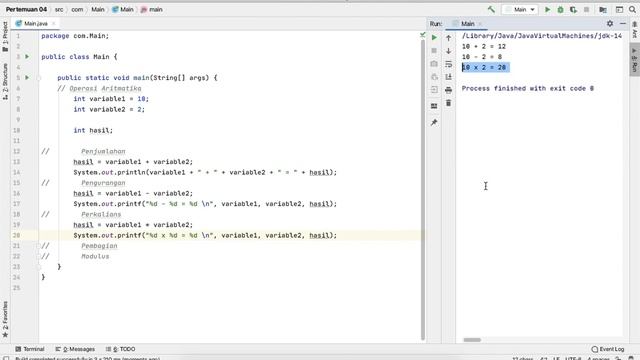Viewport: 640px width, 360px height.
Task: Click the green inspection checkmark in editor
Action: [422, 36]
